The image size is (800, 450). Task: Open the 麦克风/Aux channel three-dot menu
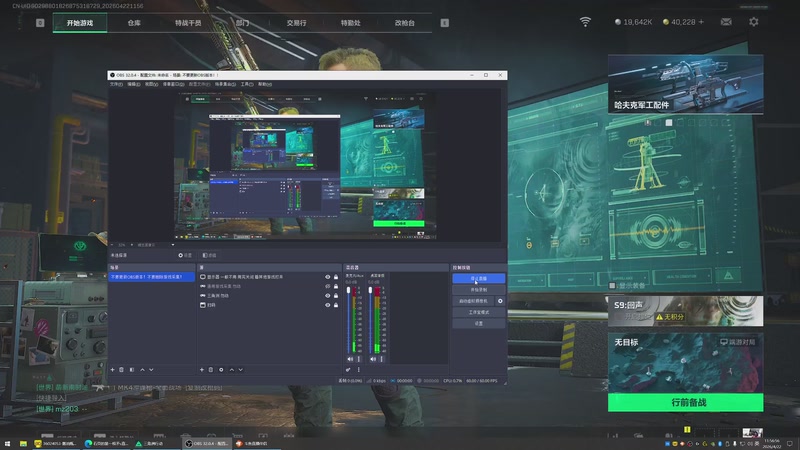[x=359, y=359]
